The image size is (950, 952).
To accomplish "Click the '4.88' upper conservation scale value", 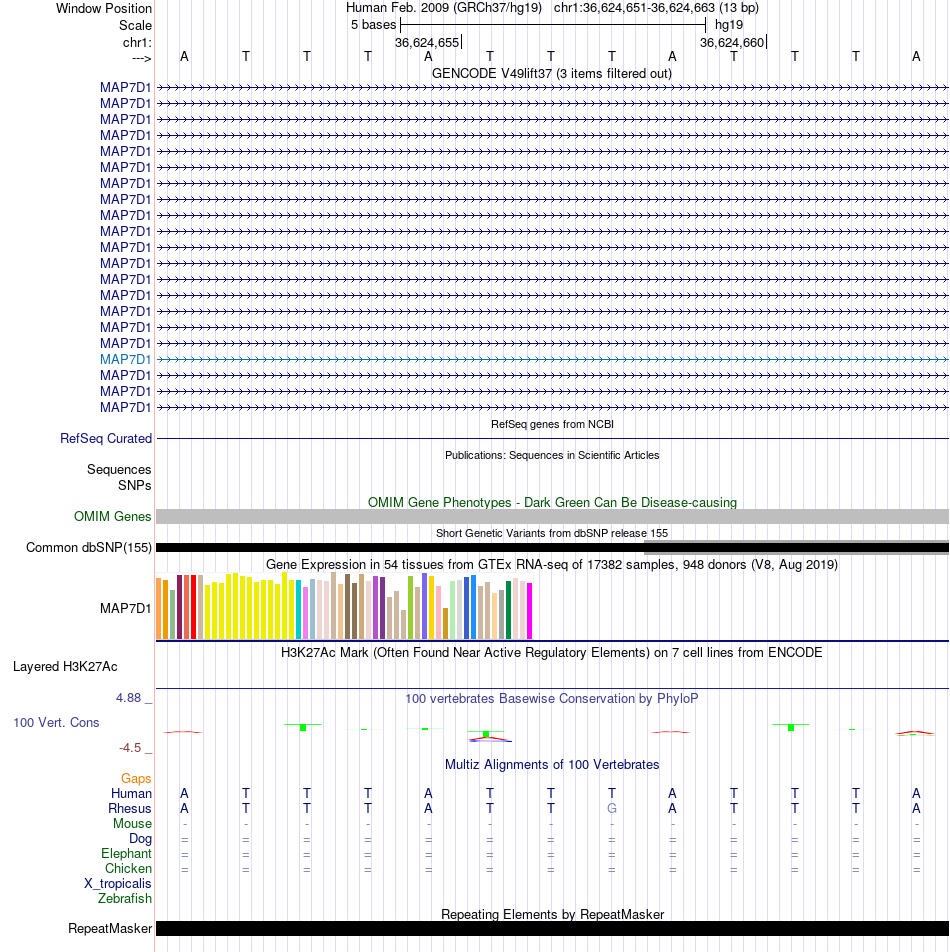I will 129,698.
